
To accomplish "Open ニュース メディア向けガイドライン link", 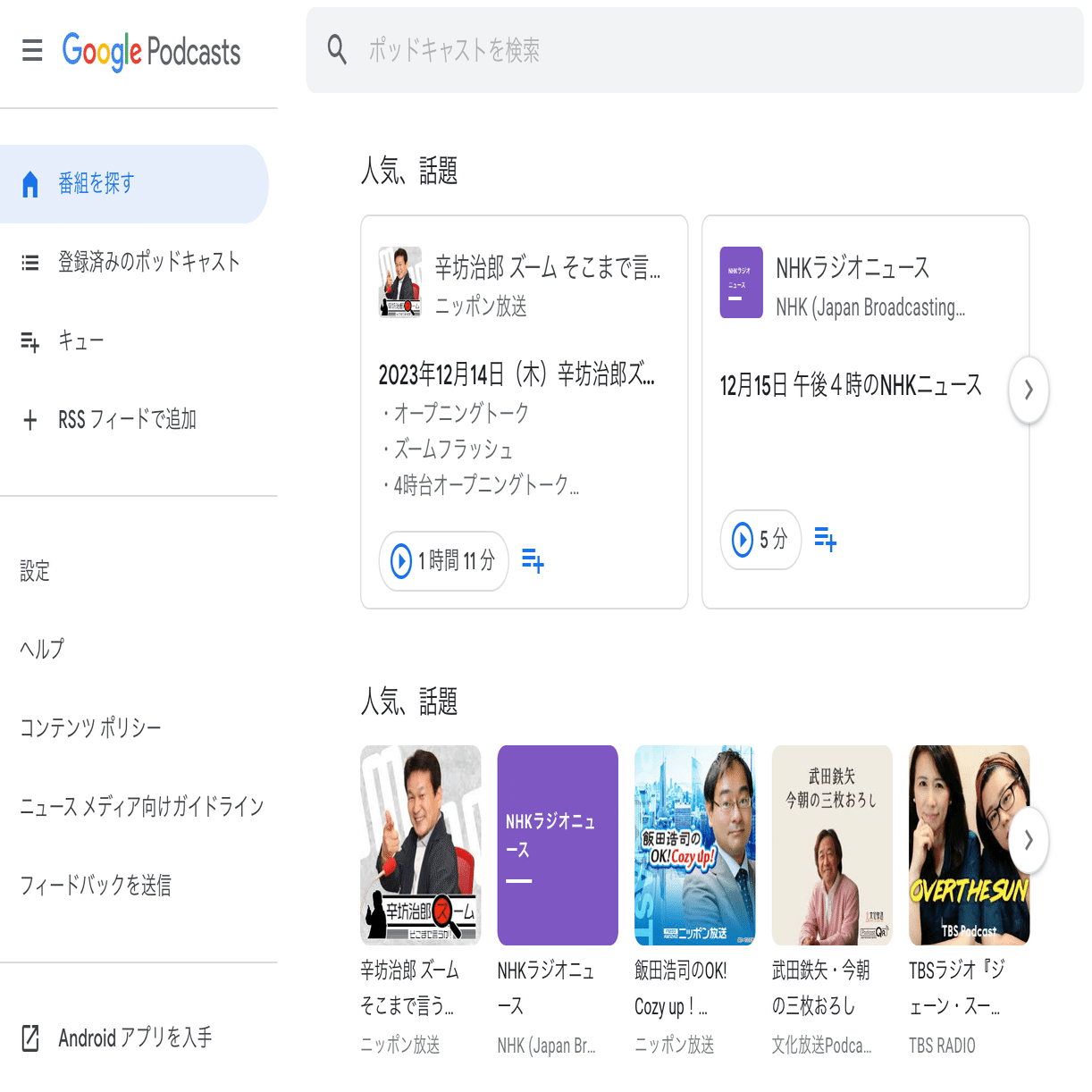I will (x=142, y=806).
